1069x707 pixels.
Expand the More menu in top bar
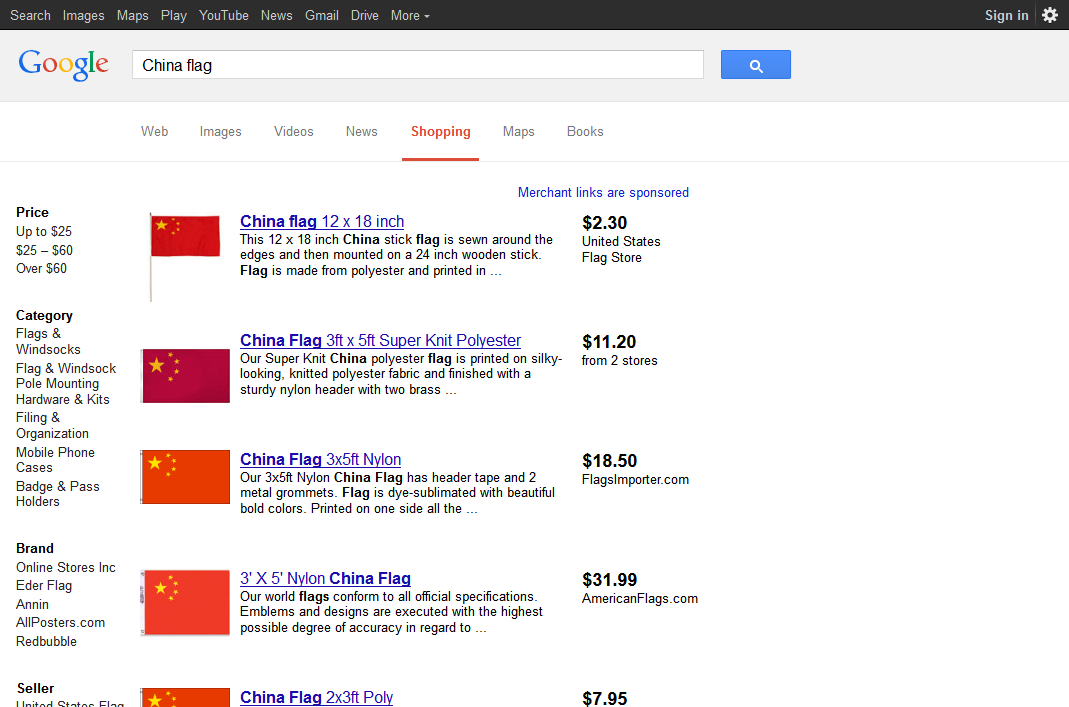click(x=410, y=15)
